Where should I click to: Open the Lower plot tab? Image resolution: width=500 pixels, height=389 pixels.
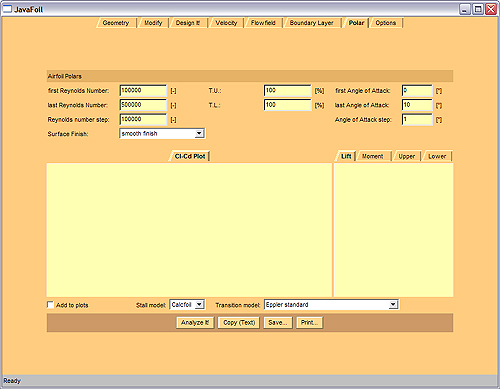(437, 156)
